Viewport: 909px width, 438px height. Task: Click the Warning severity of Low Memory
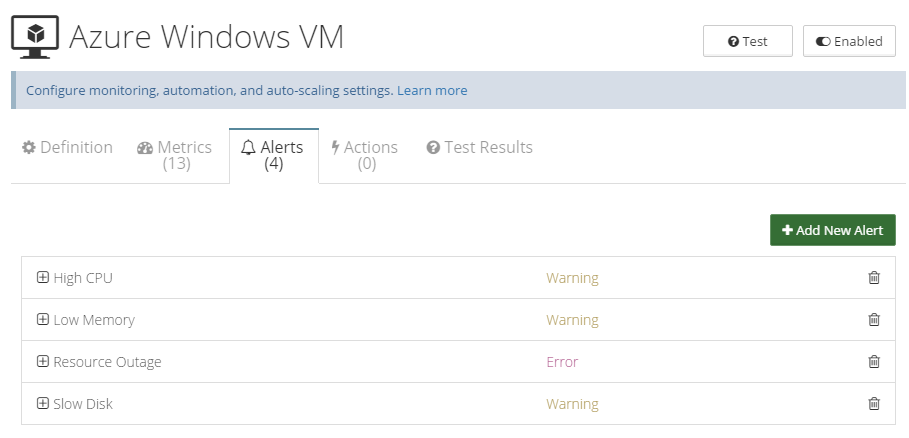tap(572, 320)
